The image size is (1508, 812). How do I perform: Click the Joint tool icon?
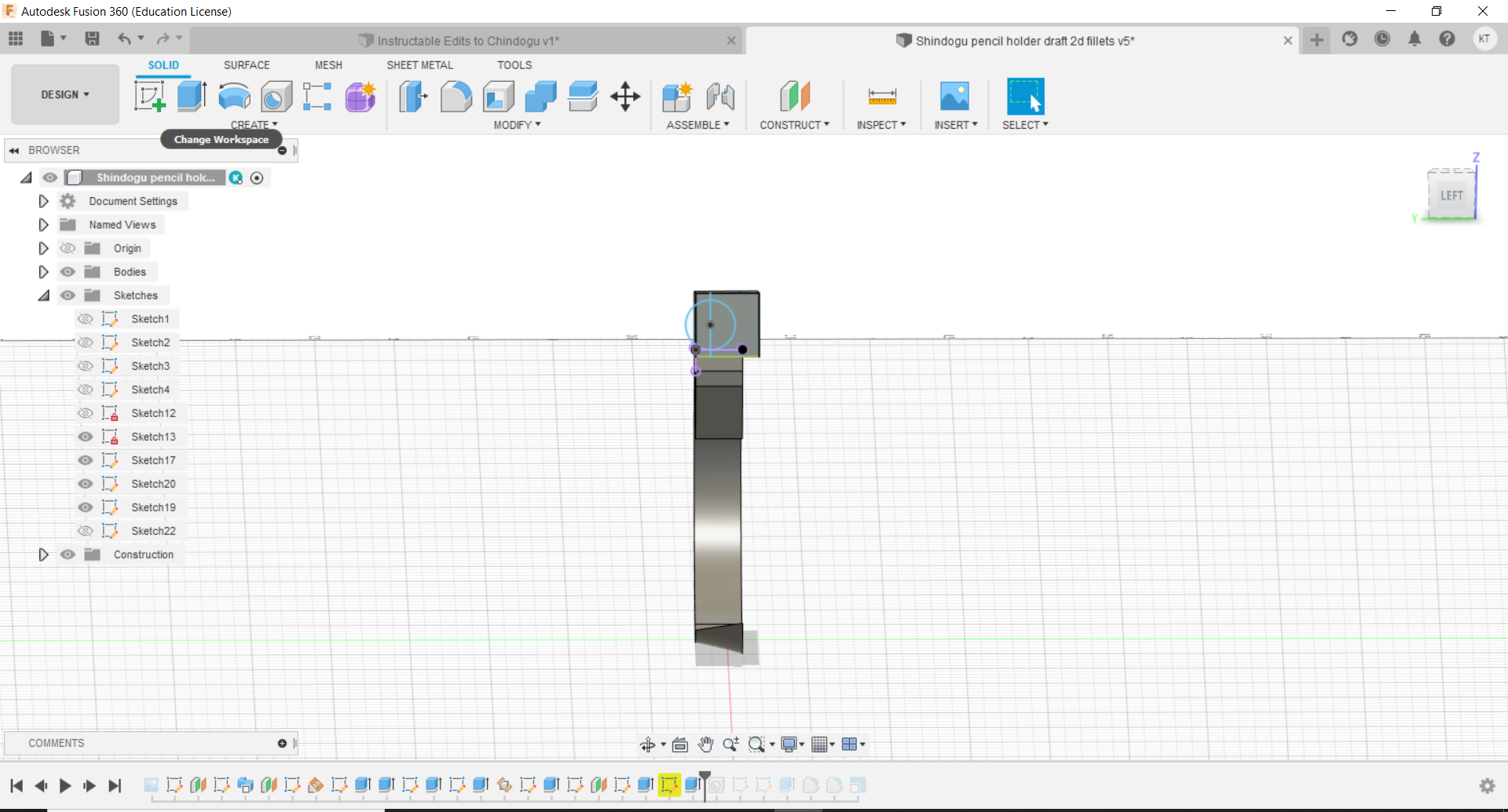click(719, 97)
